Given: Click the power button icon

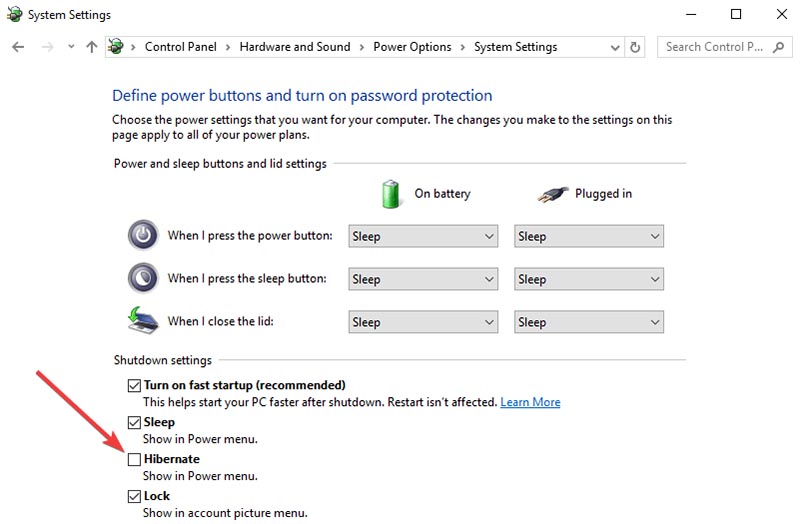Looking at the screenshot, I should [x=143, y=236].
